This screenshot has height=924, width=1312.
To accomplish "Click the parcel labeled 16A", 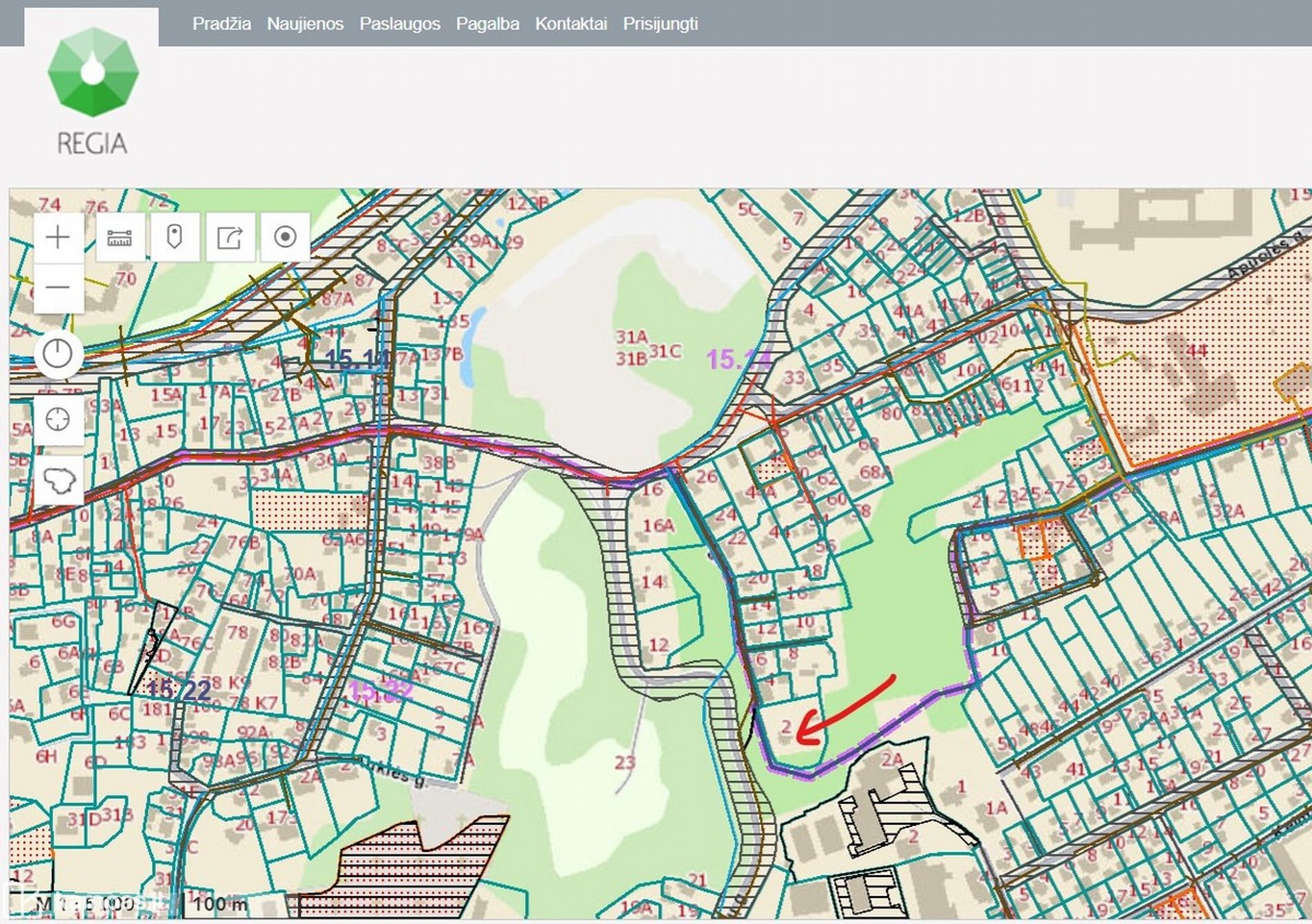I will 658,526.
